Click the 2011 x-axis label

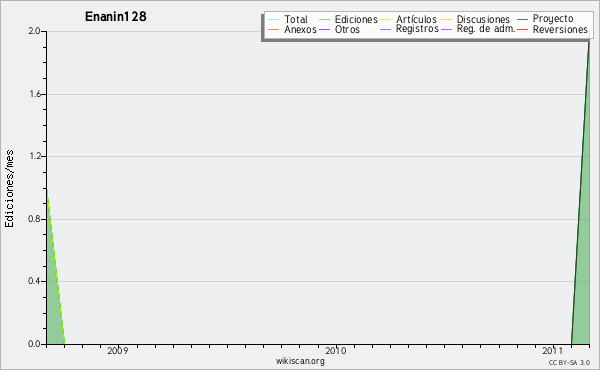(553, 350)
